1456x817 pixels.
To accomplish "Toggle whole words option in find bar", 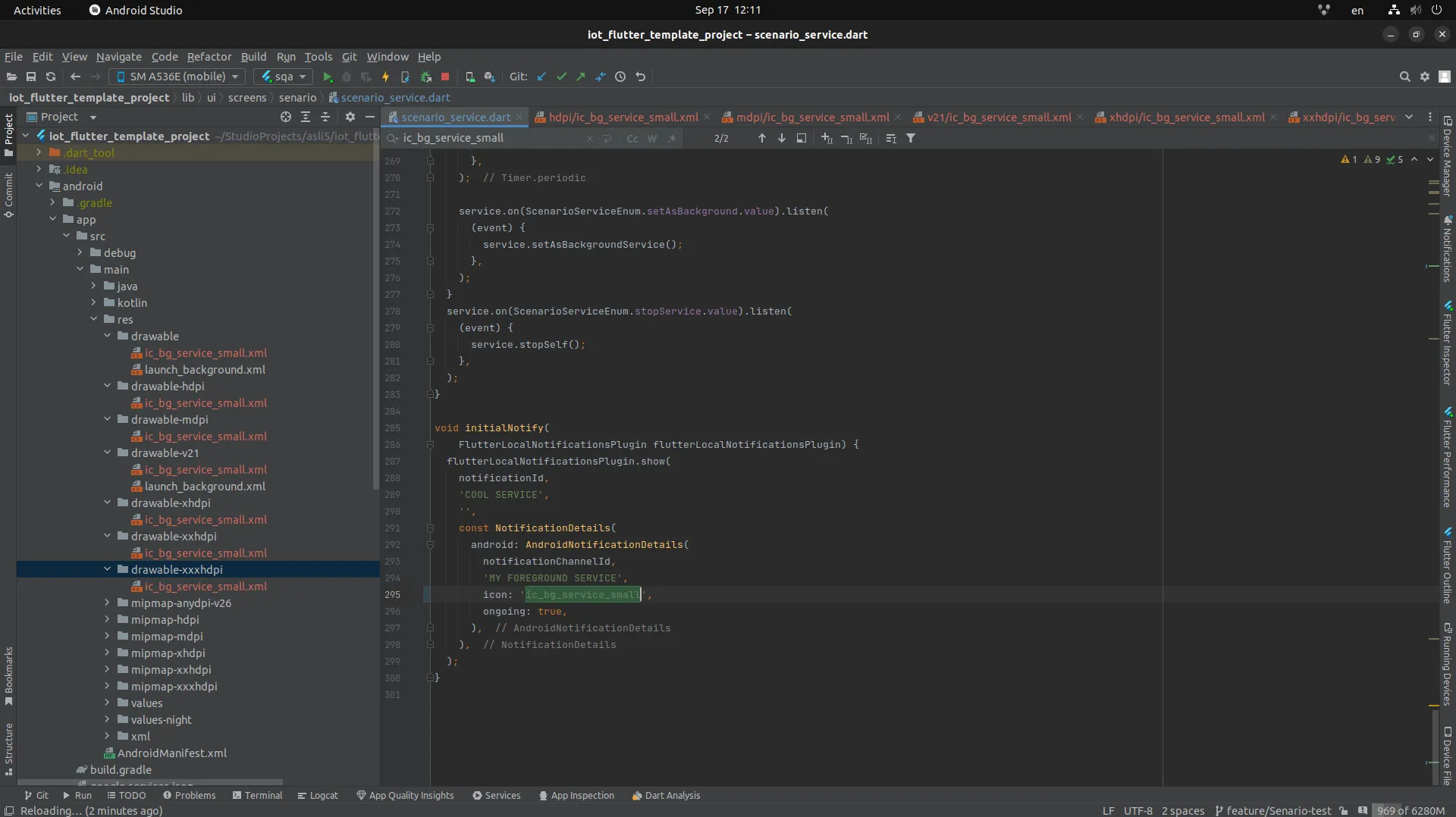I will pos(651,139).
